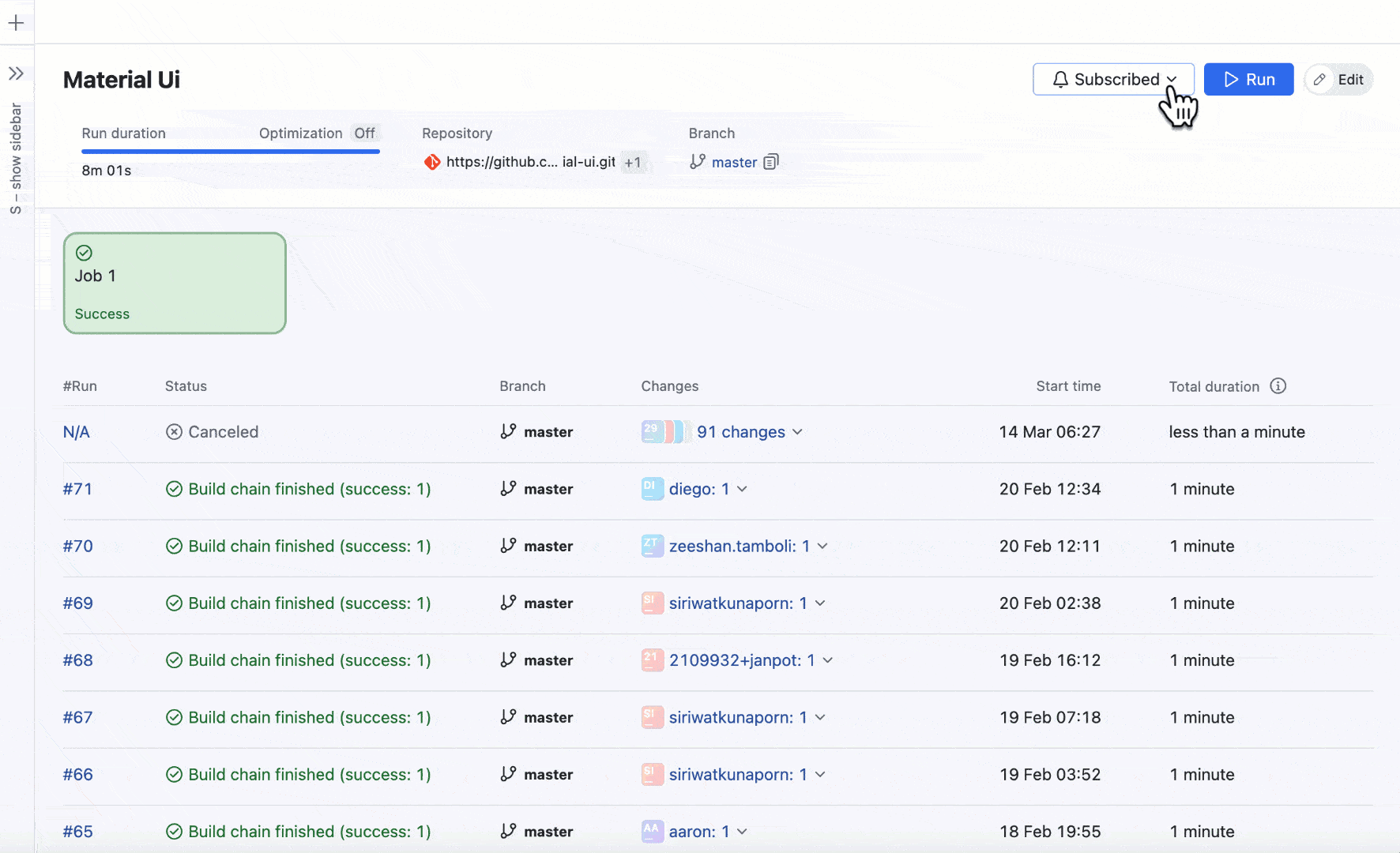Open run #67
The width and height of the screenshot is (1400, 853).
(x=77, y=717)
